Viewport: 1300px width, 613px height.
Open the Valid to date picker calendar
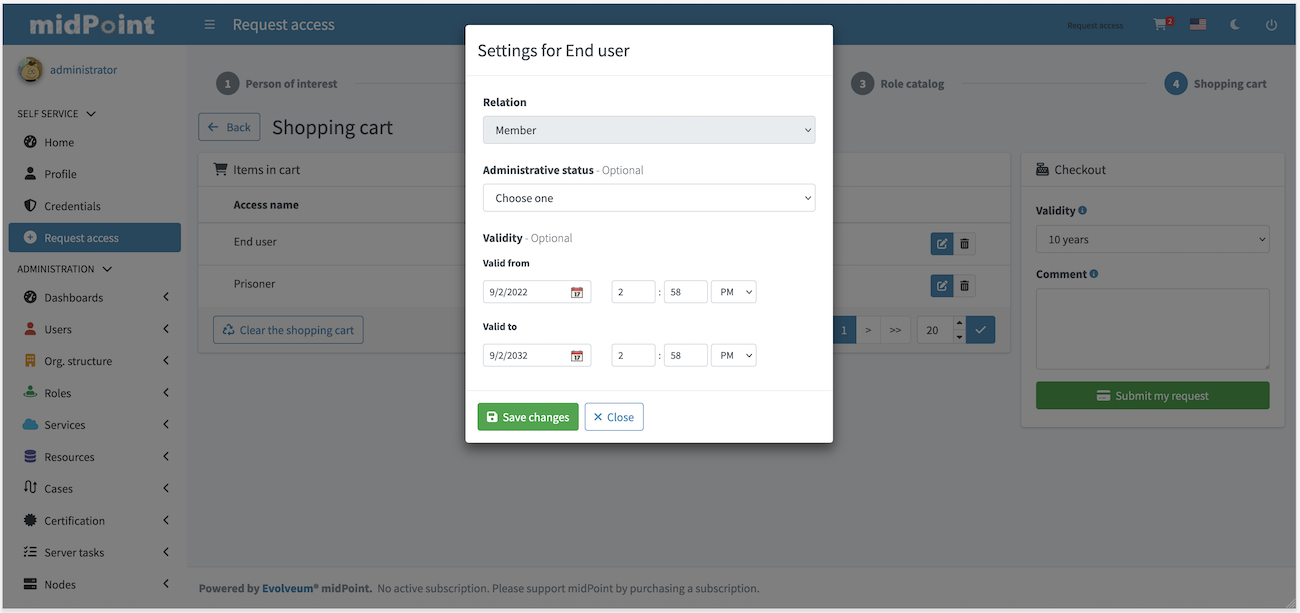pyautogui.click(x=578, y=355)
